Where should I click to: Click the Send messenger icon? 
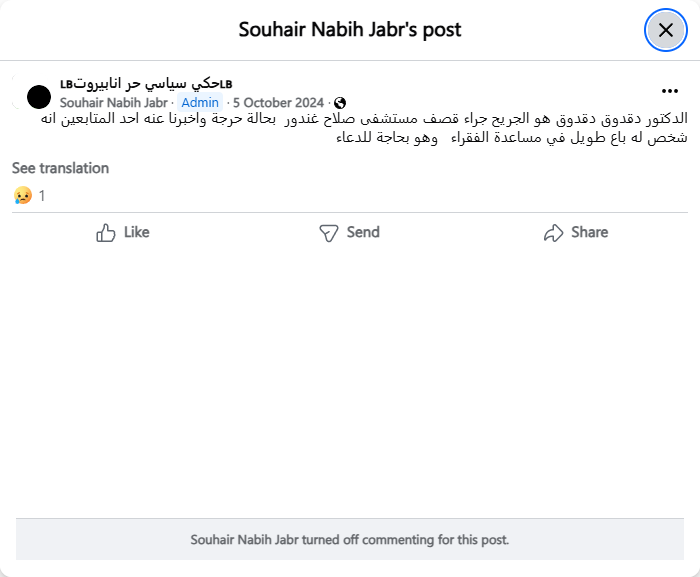(x=329, y=232)
